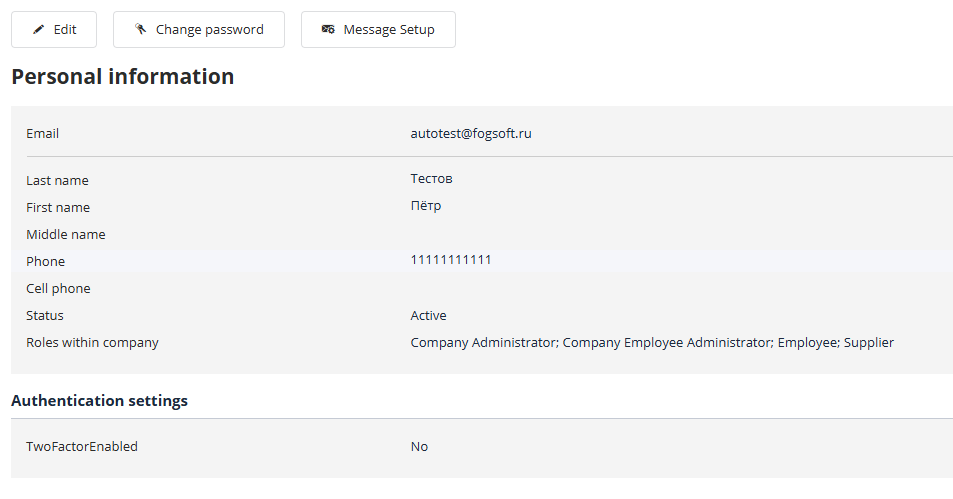Select the email autotest@fogsoft.ru
The height and width of the screenshot is (499, 953).
[470, 133]
